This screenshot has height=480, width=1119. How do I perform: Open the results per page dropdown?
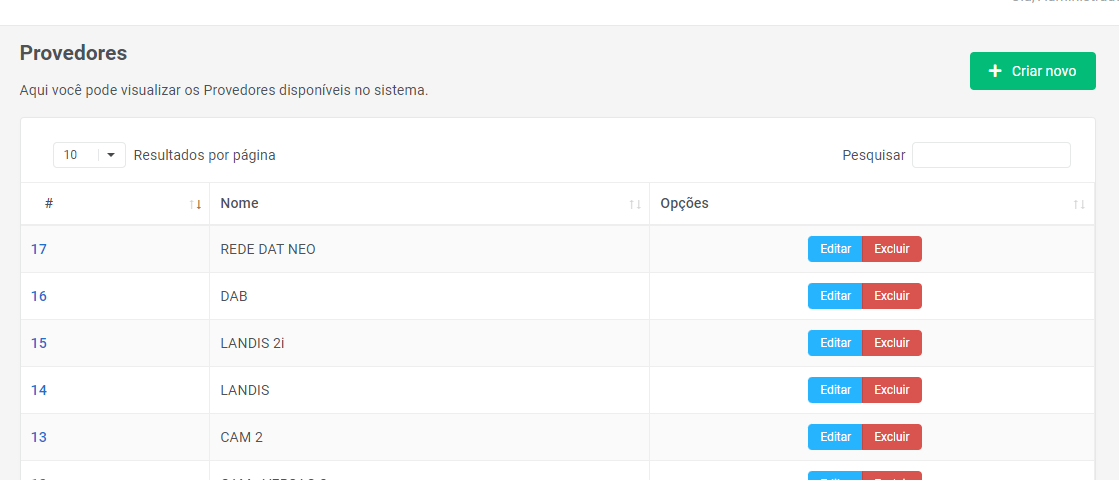[x=89, y=155]
